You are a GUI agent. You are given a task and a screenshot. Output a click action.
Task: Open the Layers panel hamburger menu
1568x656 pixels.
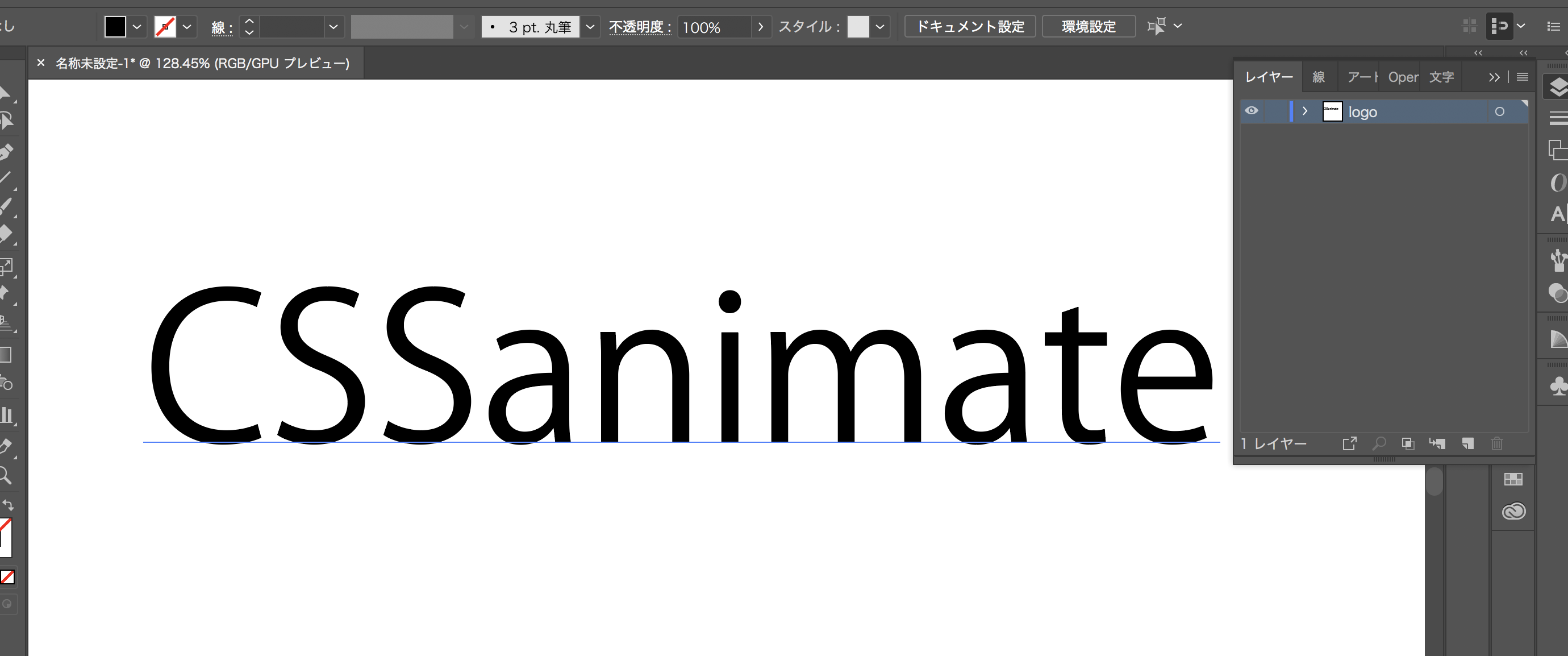(x=1523, y=77)
